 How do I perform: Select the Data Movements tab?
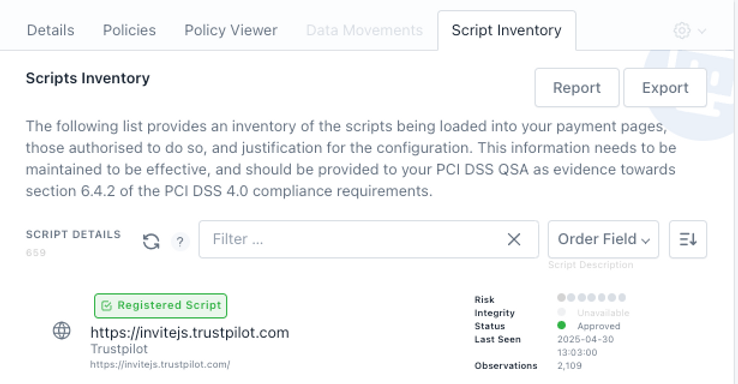(x=364, y=30)
